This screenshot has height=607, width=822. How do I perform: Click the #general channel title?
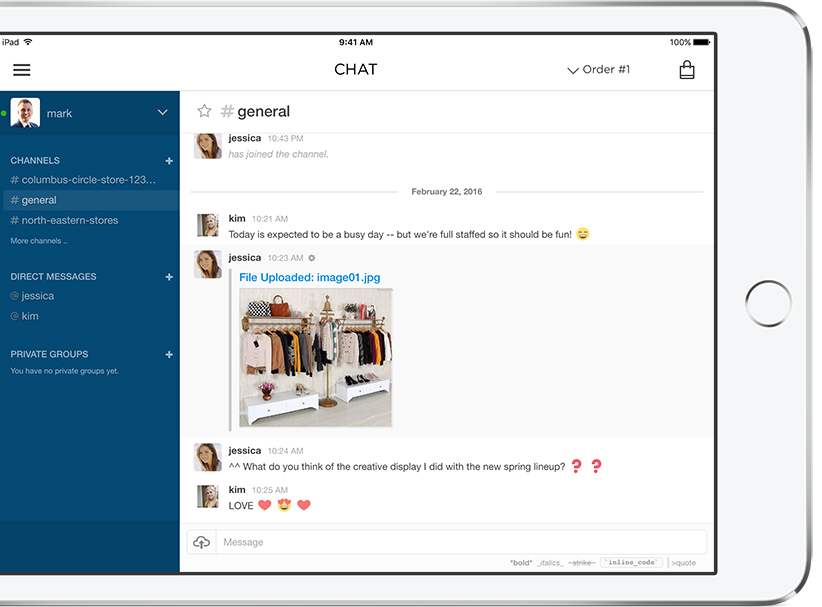click(x=255, y=111)
